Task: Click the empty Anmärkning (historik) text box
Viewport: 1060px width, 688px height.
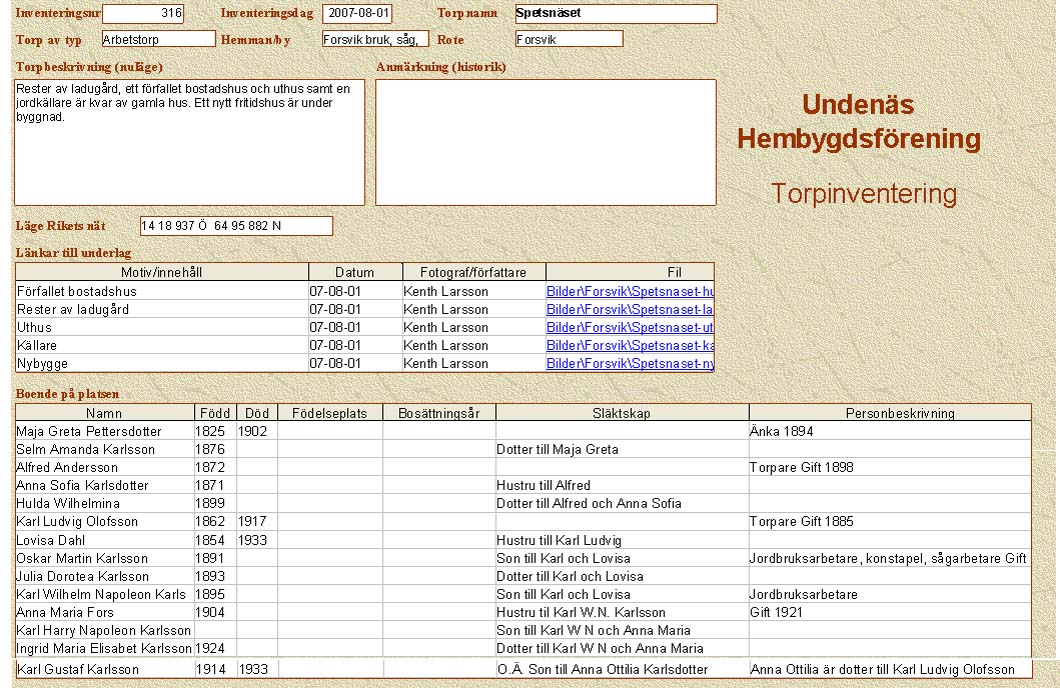Action: click(545, 142)
